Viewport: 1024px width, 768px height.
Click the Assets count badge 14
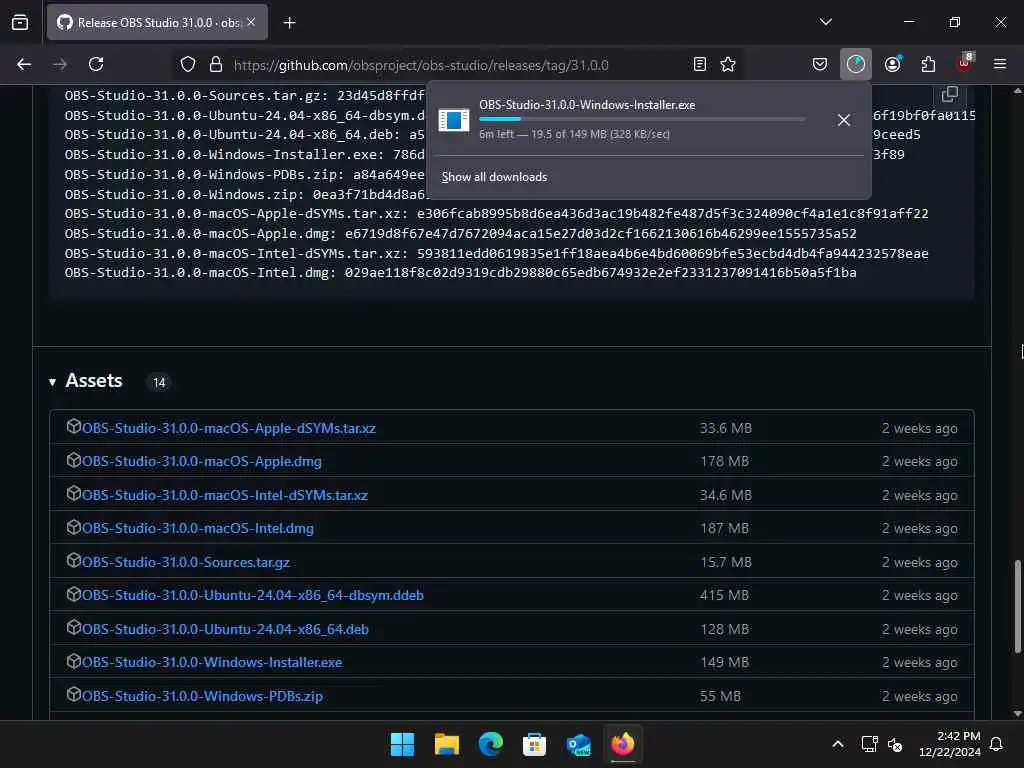(159, 383)
